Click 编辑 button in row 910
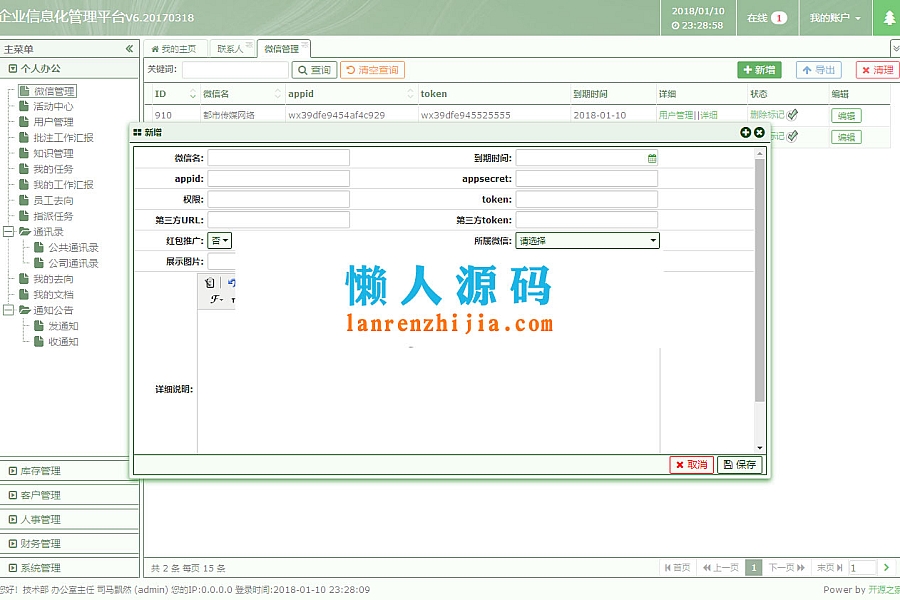This screenshot has height=600, width=900. click(x=846, y=115)
